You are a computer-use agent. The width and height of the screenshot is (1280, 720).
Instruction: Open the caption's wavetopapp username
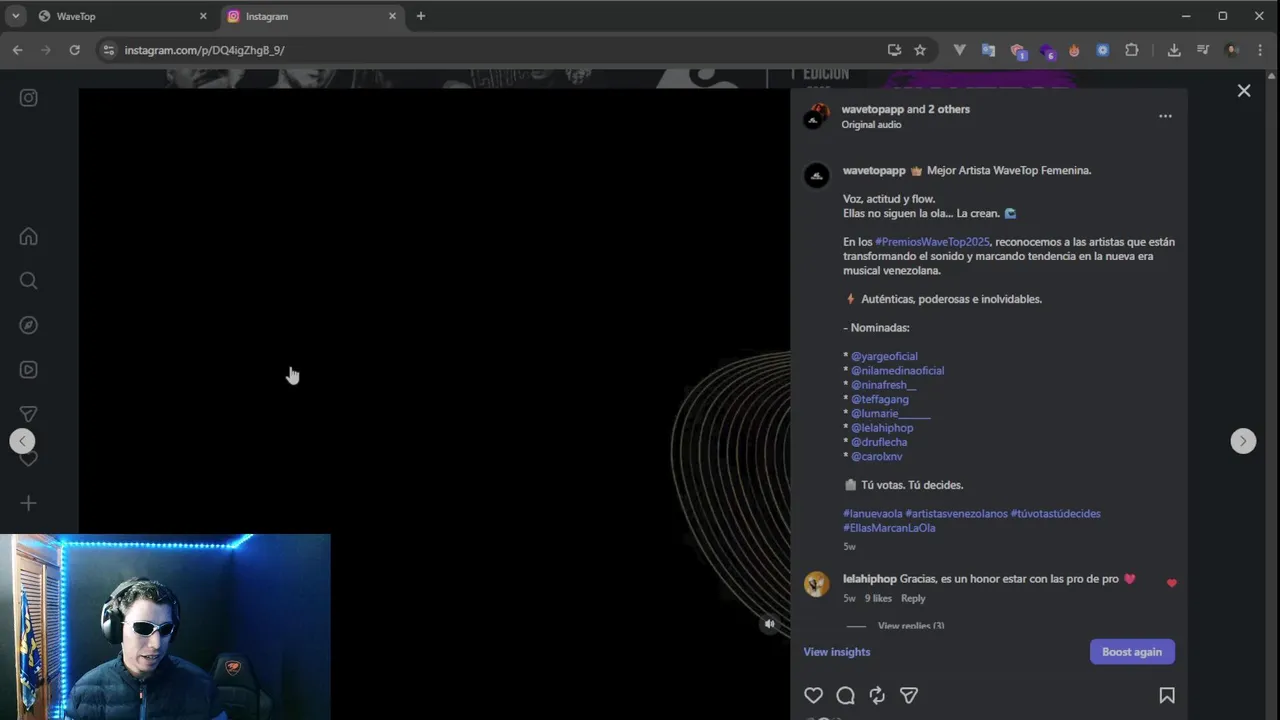(x=874, y=171)
